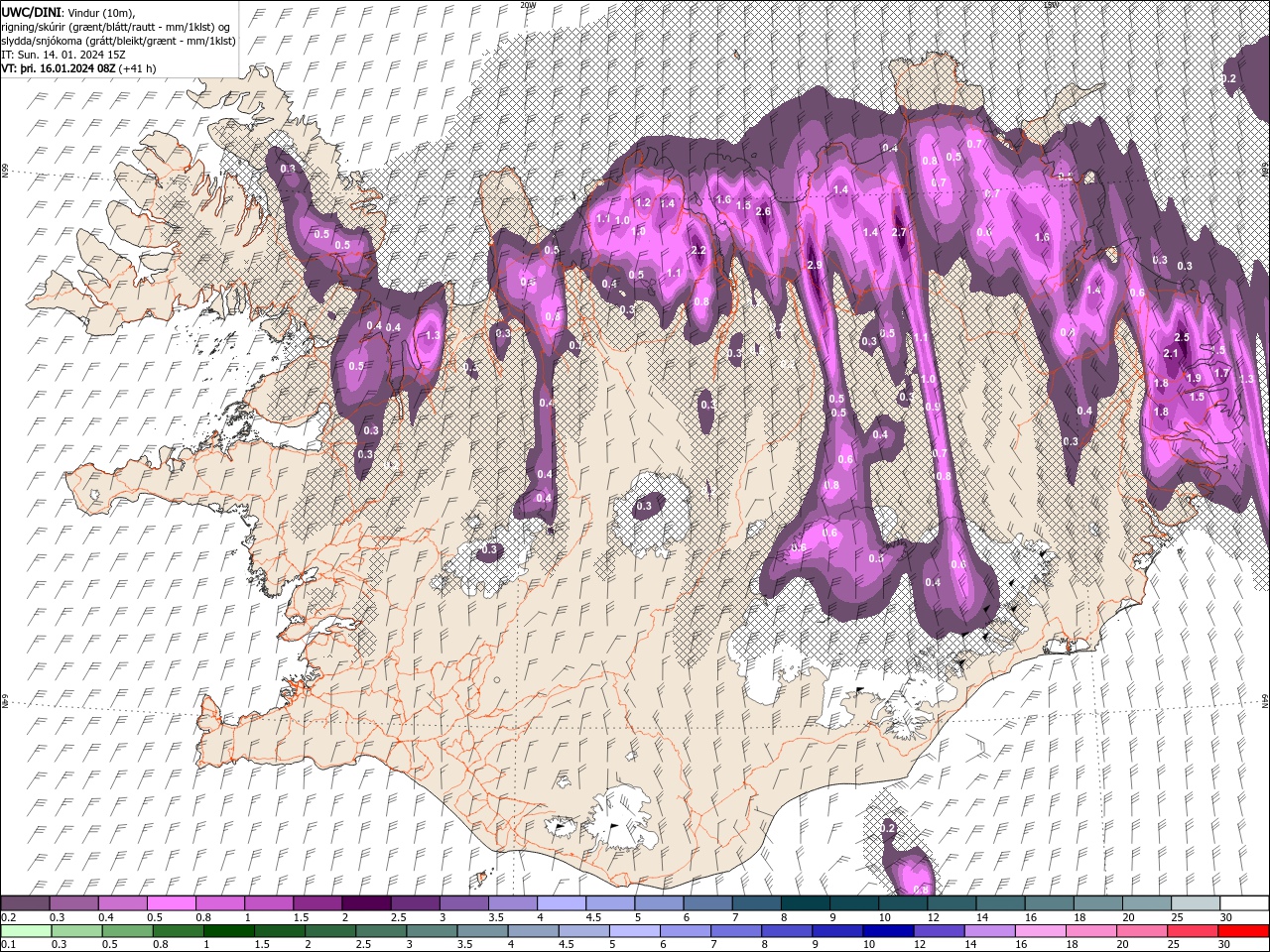Viewport: 1270px width, 952px height.
Task: Click the valid time "VT: þri. 16.01.2024 08Z"
Action: pyautogui.click(x=59, y=68)
